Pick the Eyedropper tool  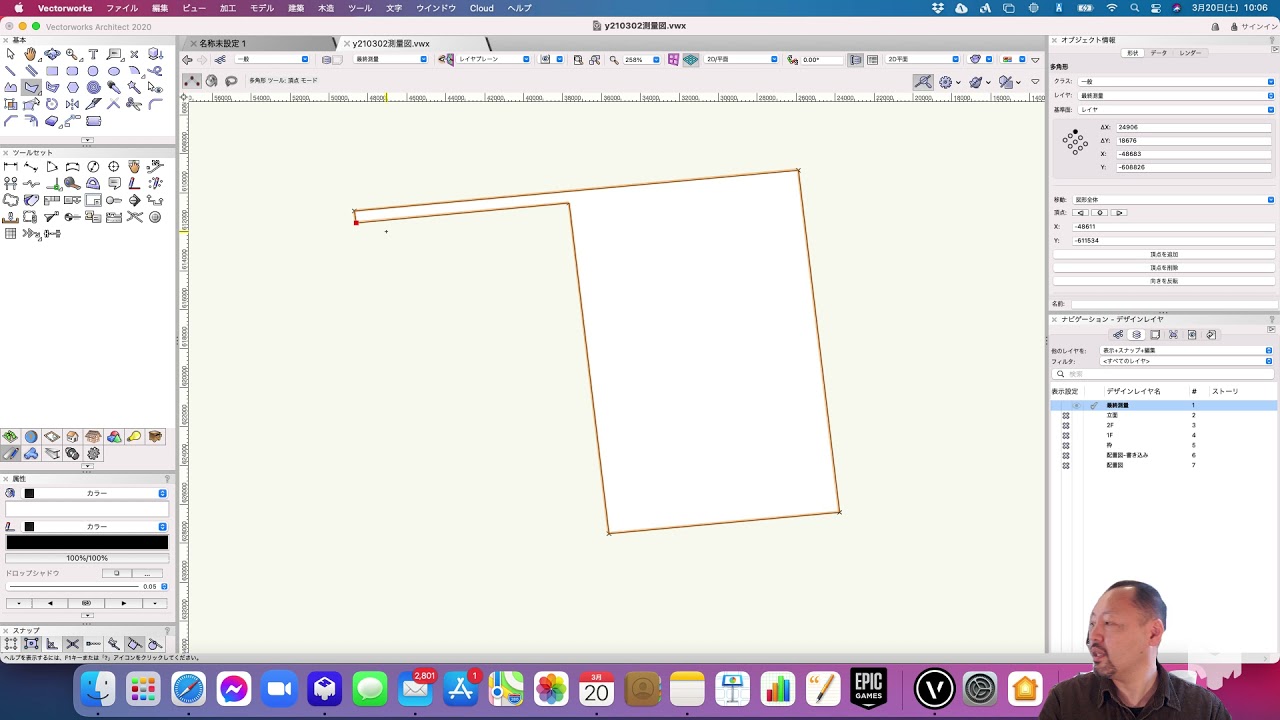click(x=114, y=88)
